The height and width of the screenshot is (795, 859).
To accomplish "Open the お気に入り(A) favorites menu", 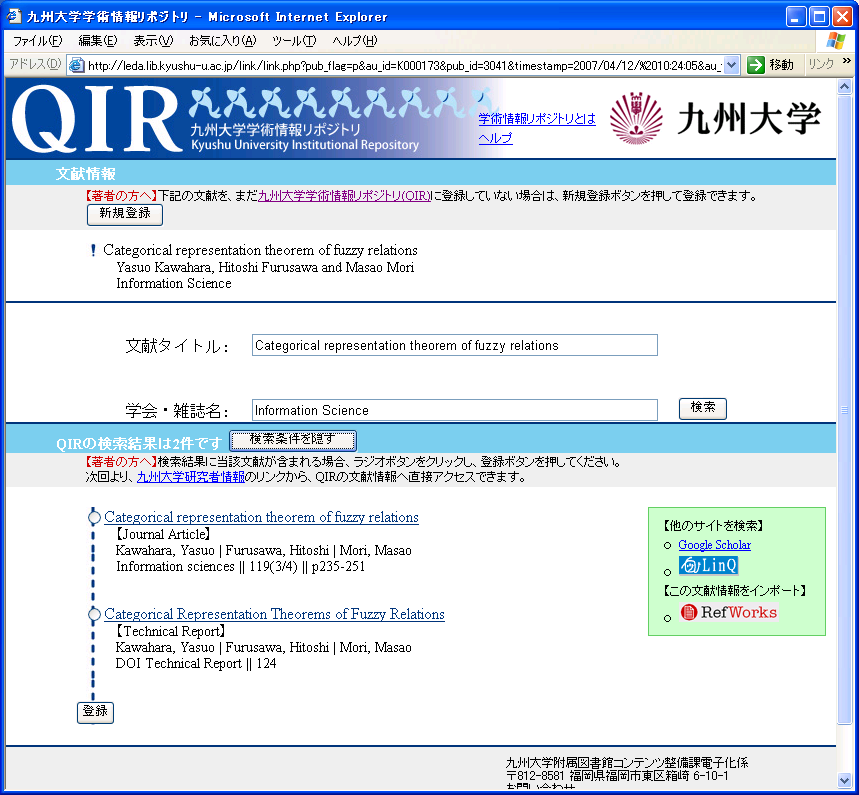I will tap(222, 41).
